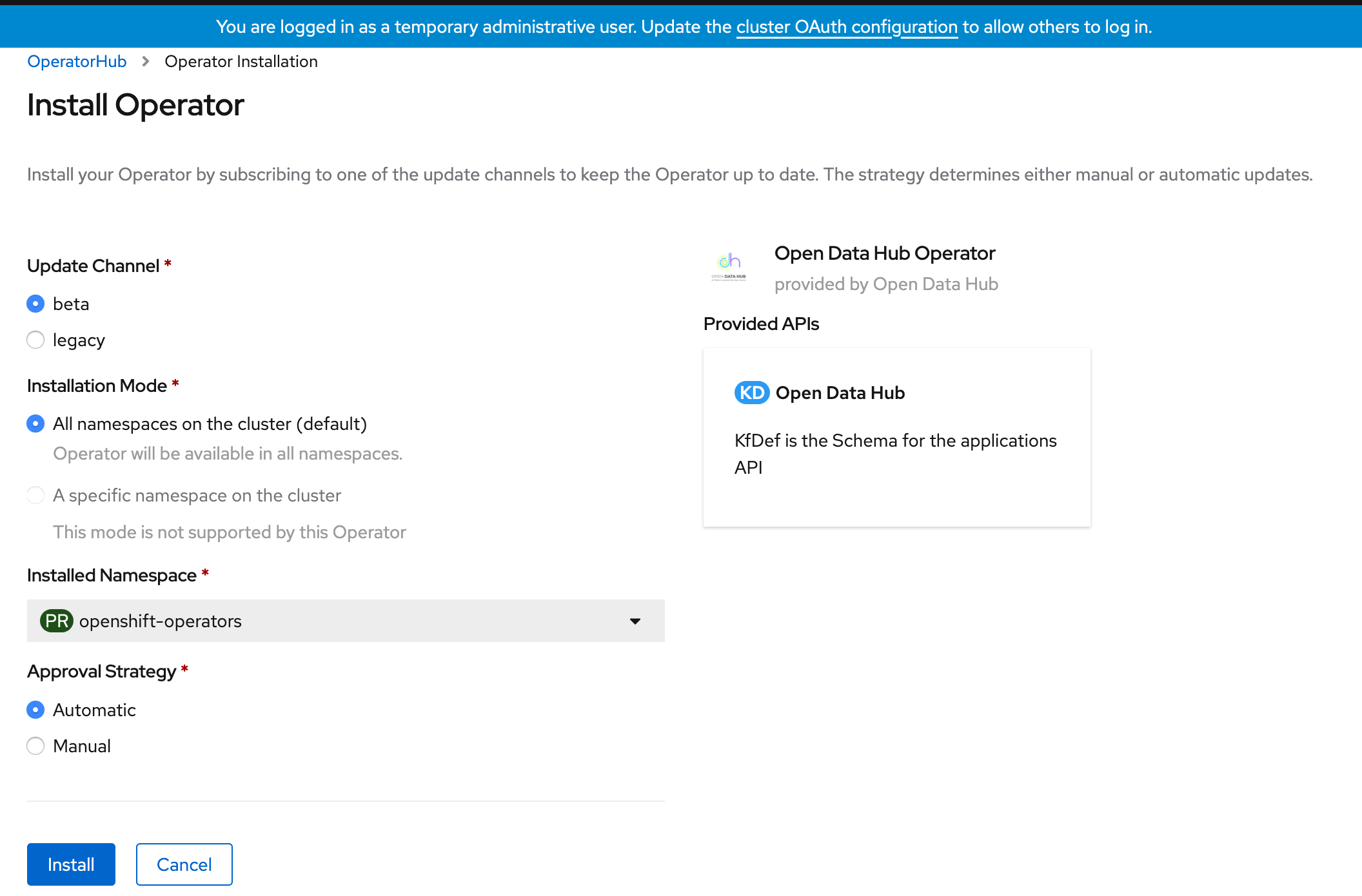Open the Installed Namespace dropdown
The width and height of the screenshot is (1362, 896).
(345, 621)
